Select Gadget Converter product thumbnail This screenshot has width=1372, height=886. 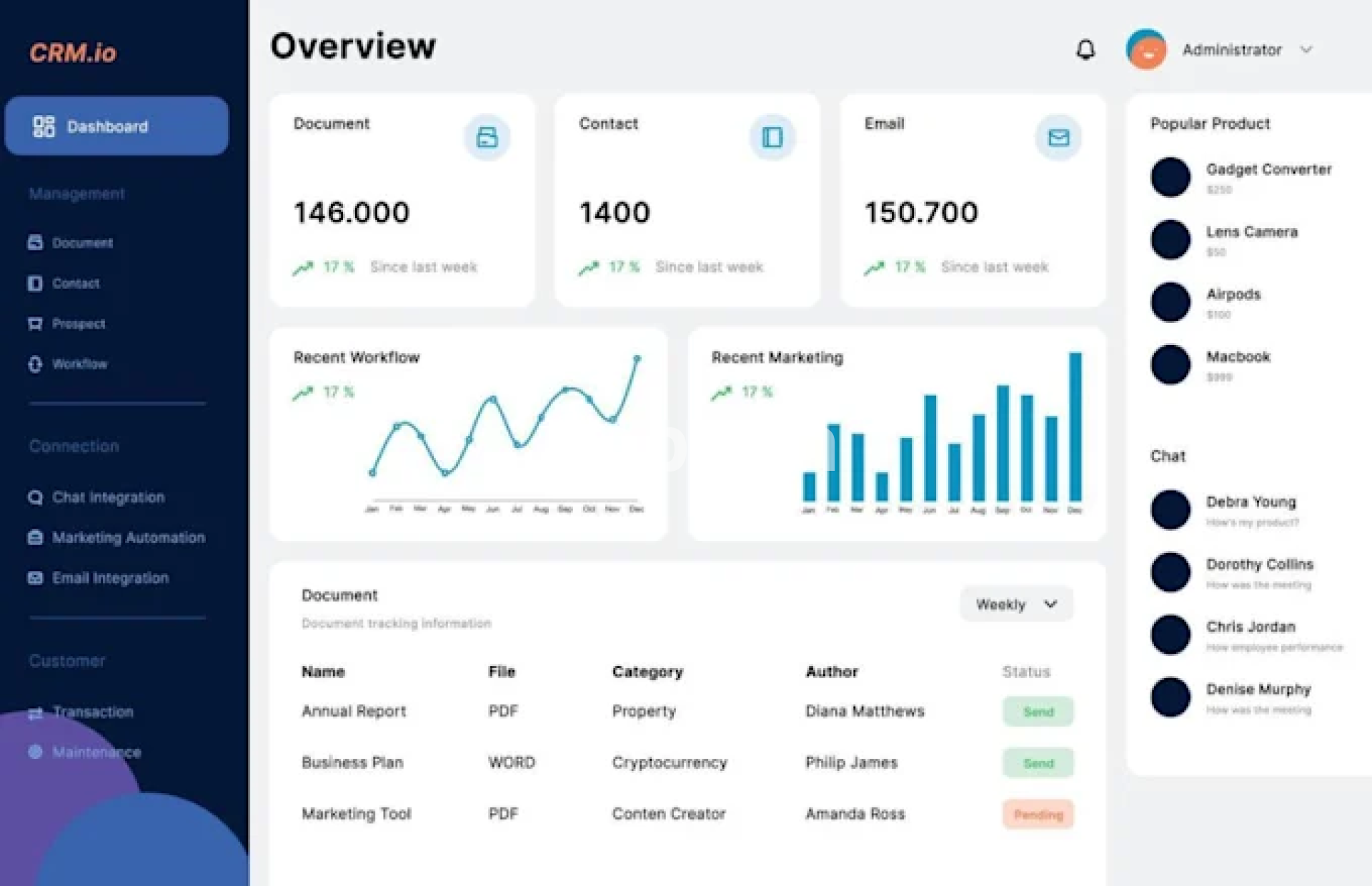(x=1170, y=177)
